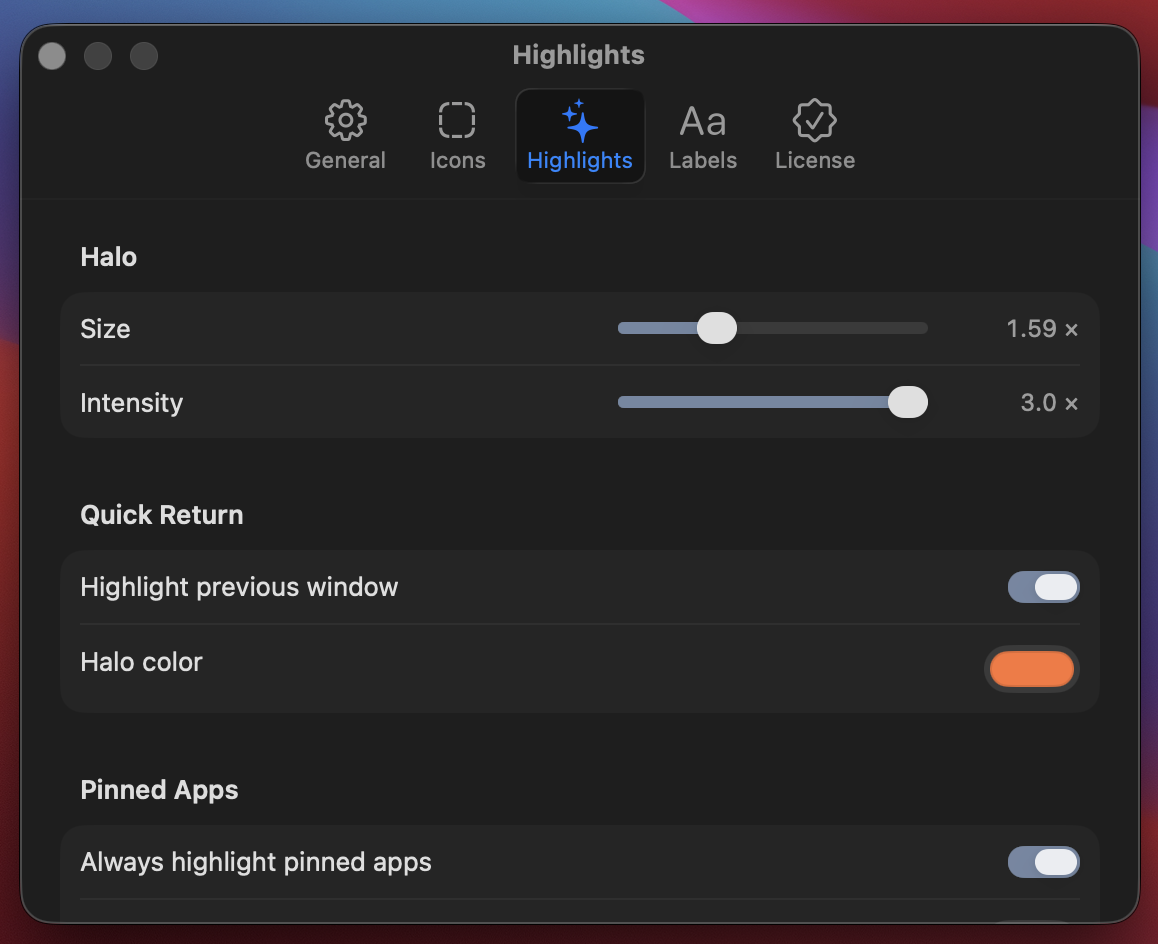
Task: Click Always highlight pinned apps label
Action: pos(256,862)
